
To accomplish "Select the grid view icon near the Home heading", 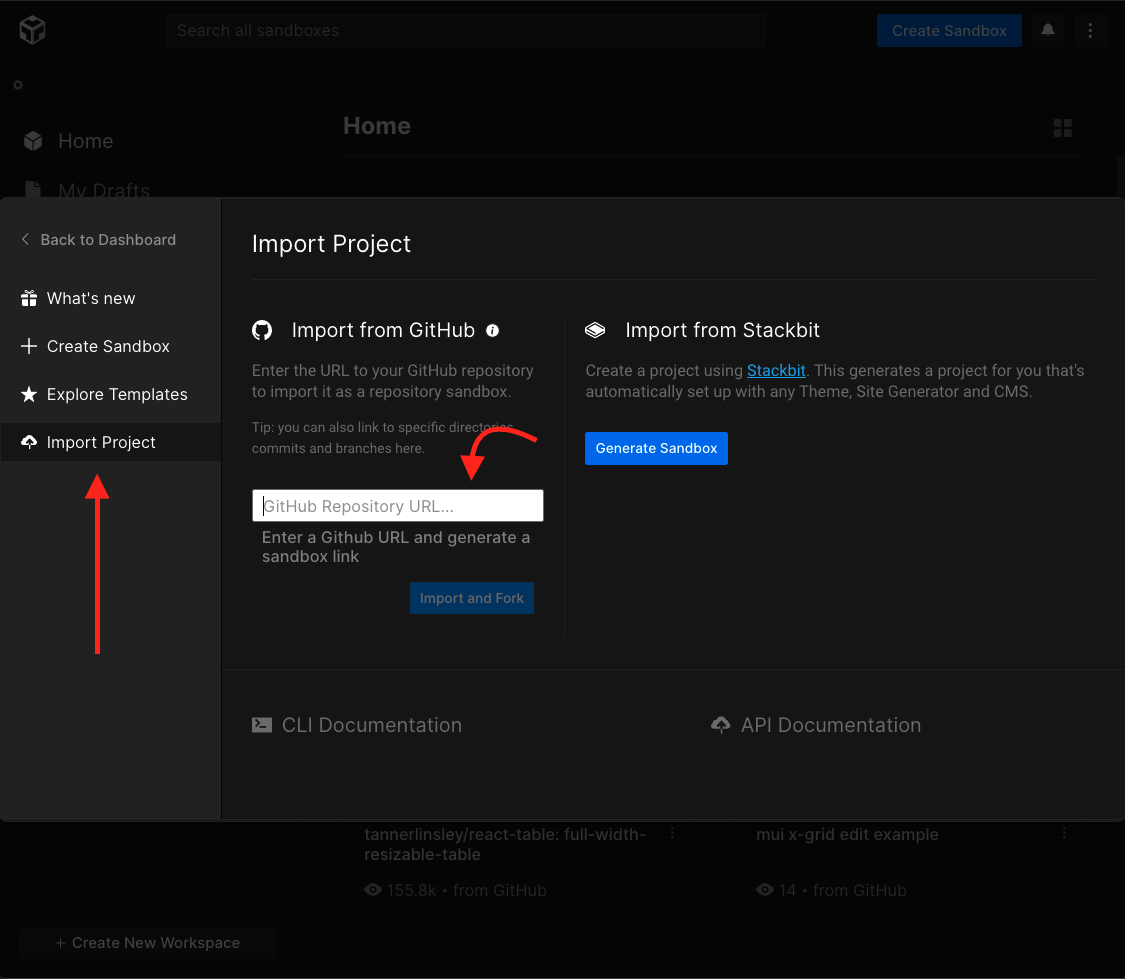I will (1062, 127).
